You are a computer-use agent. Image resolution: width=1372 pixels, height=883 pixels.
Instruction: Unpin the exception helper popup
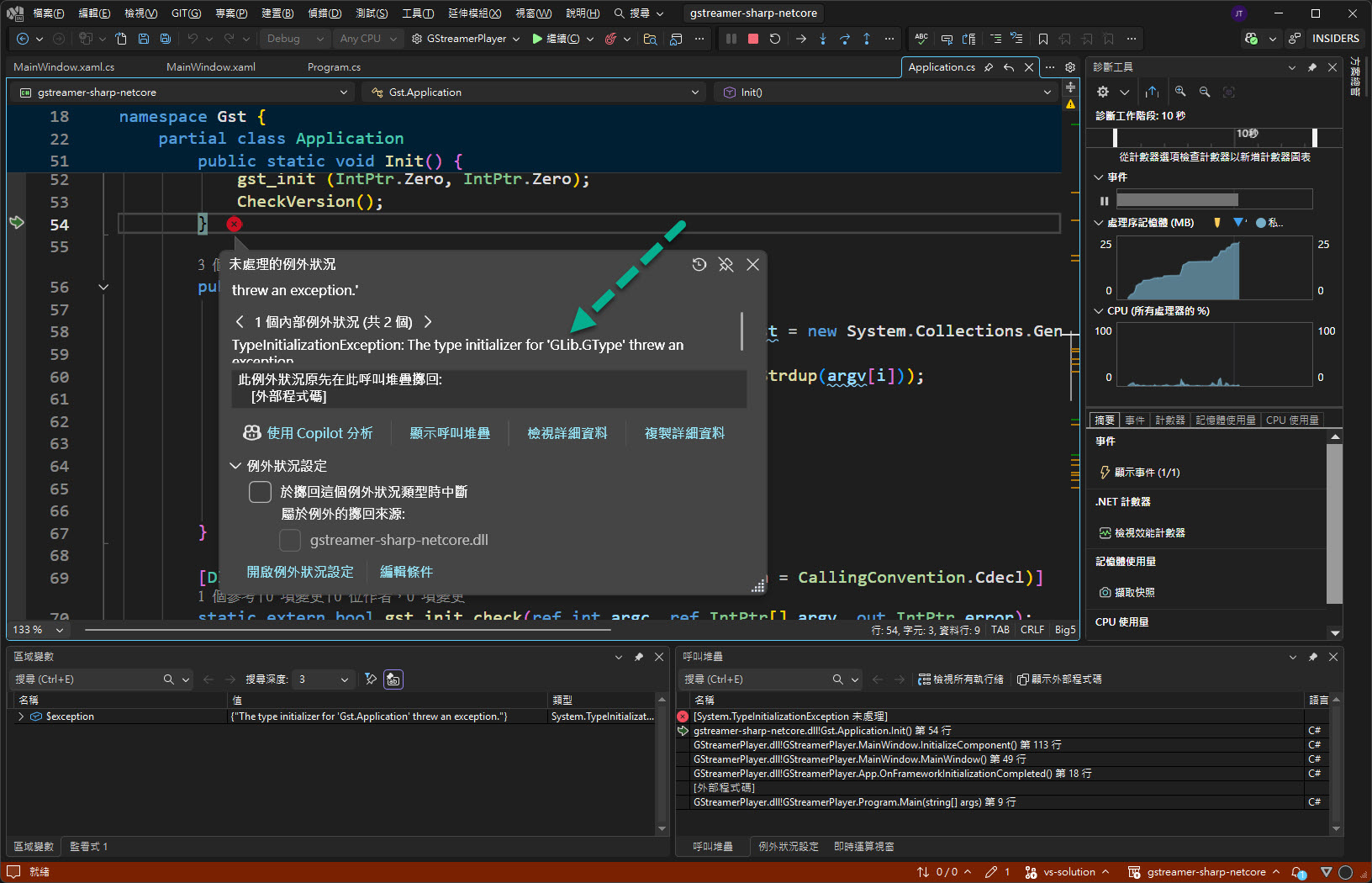tap(726, 265)
